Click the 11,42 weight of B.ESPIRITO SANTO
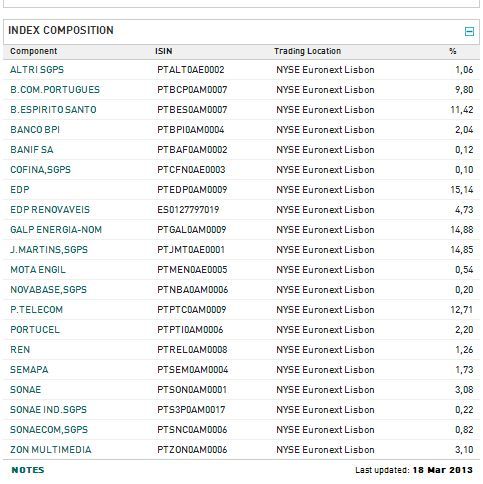Screen dimensions: 483x484 point(462,110)
